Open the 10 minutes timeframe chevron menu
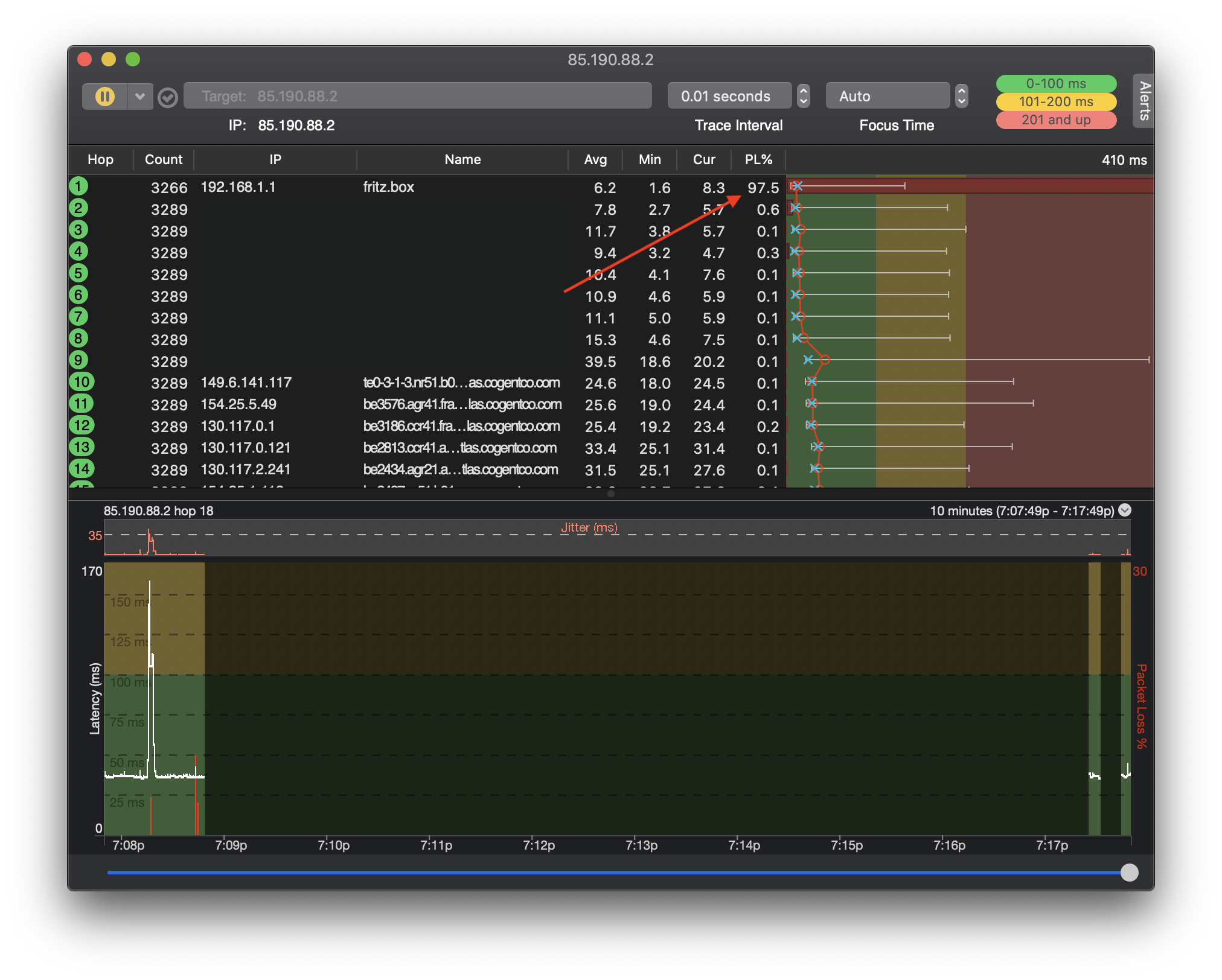Viewport: 1222px width, 980px height. pyautogui.click(x=1125, y=510)
